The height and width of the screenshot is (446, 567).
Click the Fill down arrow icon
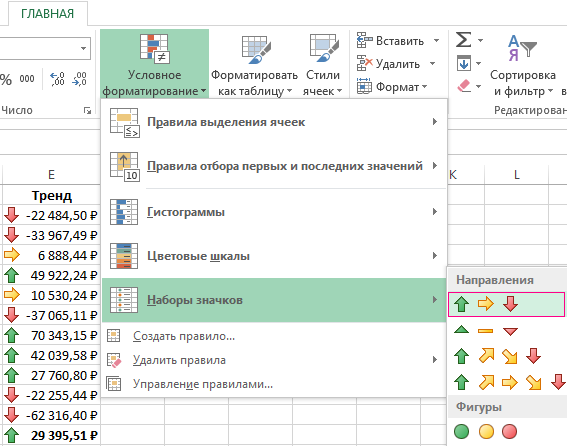[x=464, y=63]
